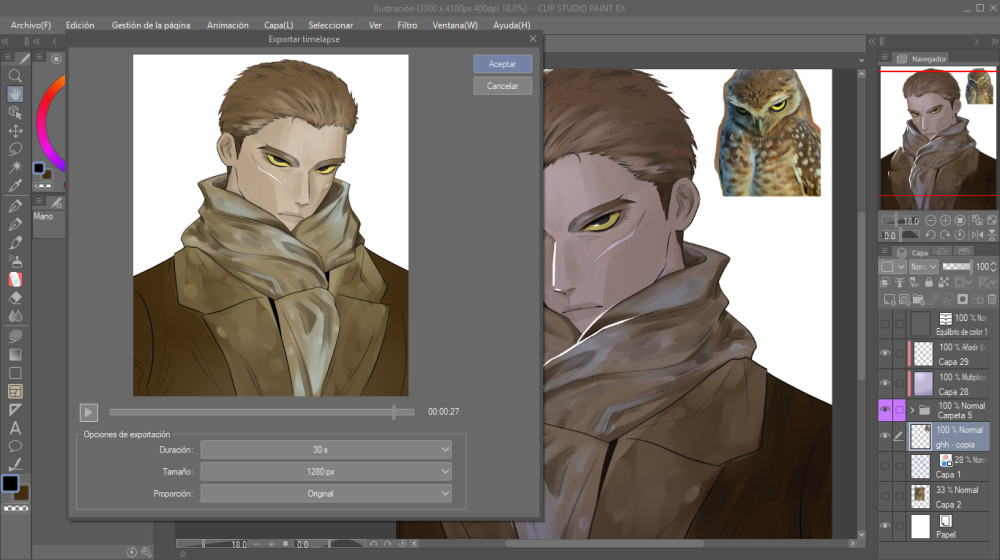
Task: Open the Filtro menu
Action: [x=407, y=25]
